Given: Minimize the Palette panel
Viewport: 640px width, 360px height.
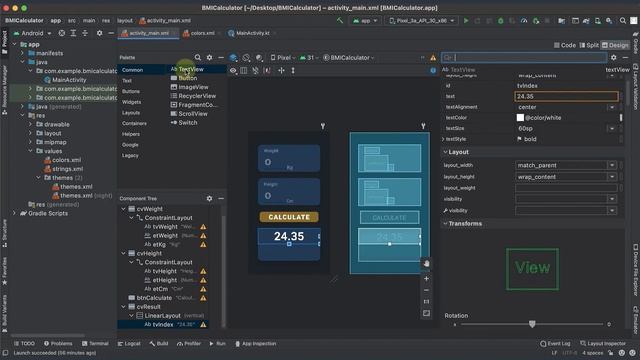Looking at the screenshot, I should pos(221,58).
